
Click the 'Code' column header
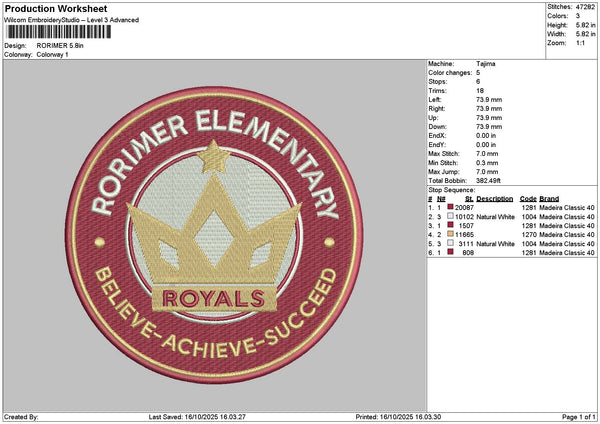(x=528, y=199)
